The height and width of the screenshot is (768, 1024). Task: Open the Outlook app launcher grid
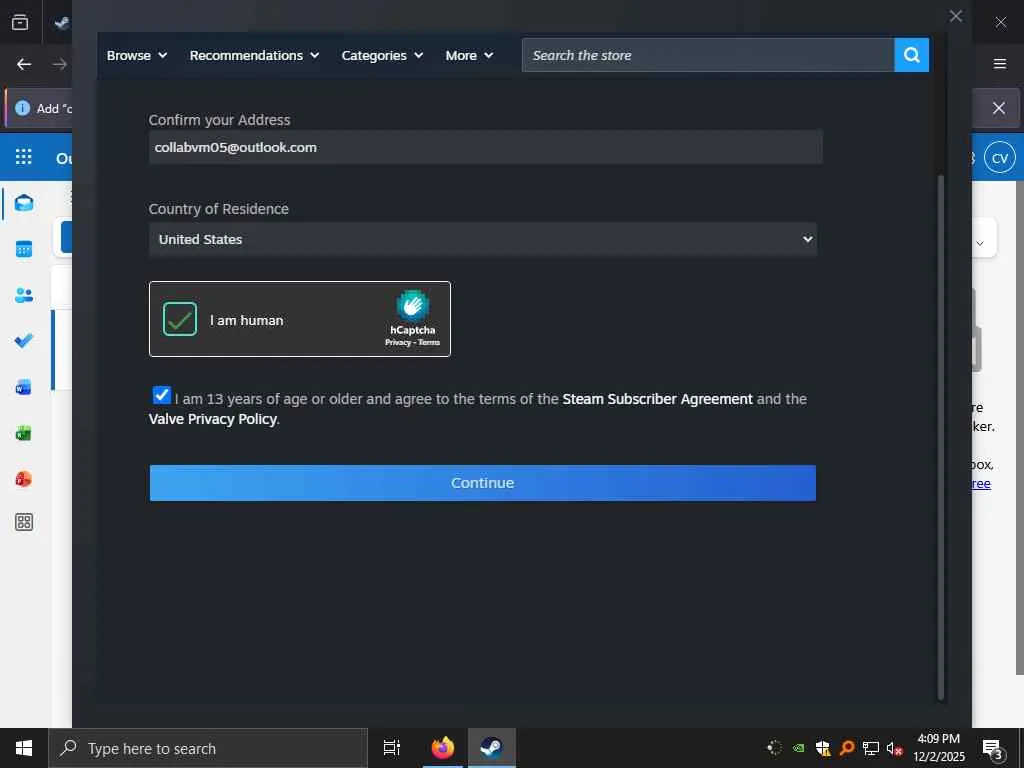24,157
